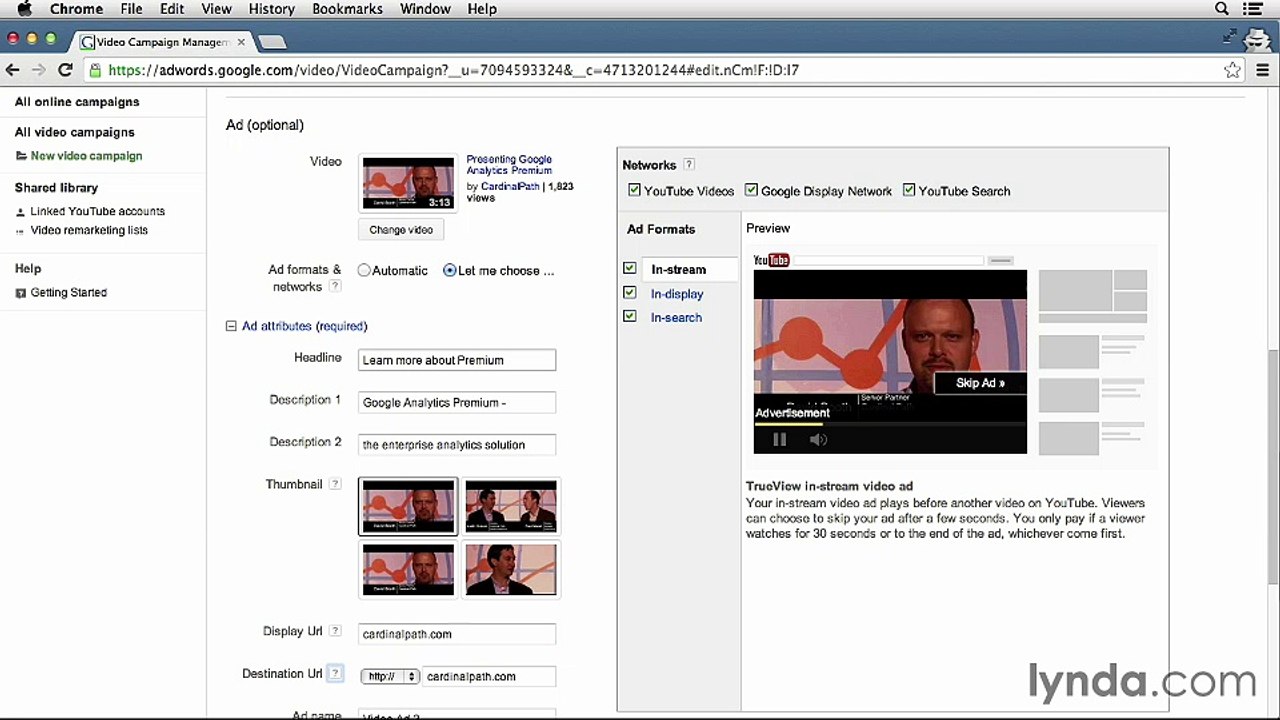The height and width of the screenshot is (720, 1280).
Task: Click the fullscreen arrows in Chrome title bar
Action: (x=1230, y=37)
